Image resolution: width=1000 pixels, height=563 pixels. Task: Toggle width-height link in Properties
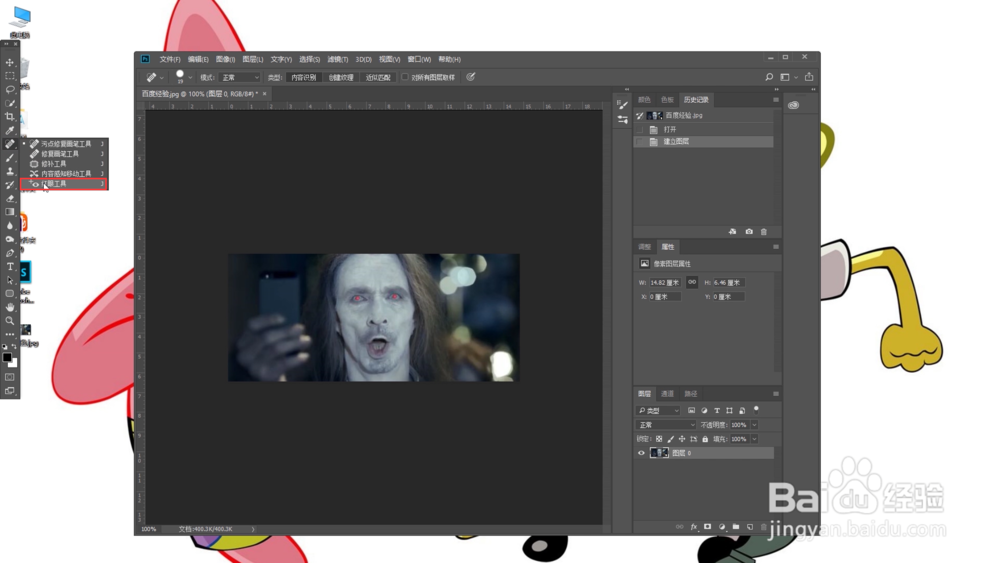(x=692, y=282)
